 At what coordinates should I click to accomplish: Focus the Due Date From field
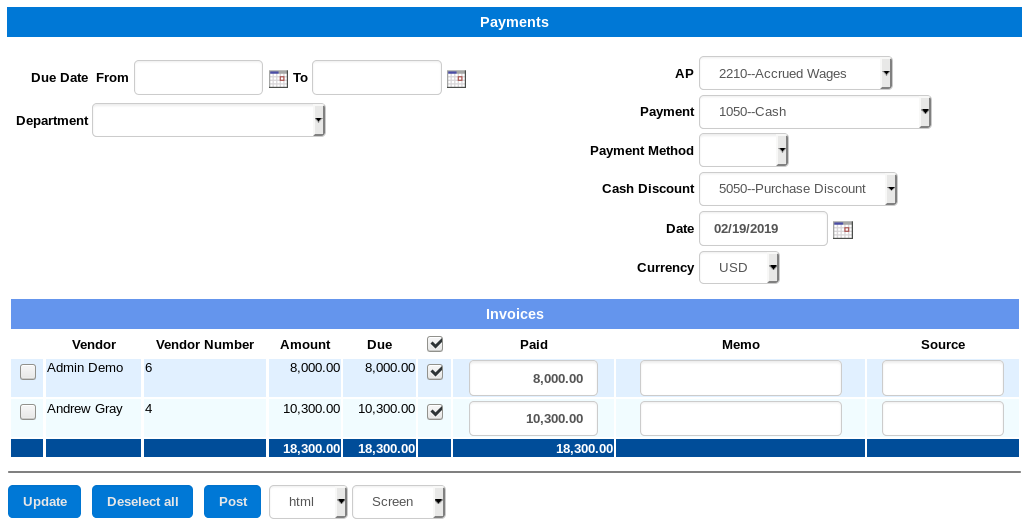click(199, 77)
